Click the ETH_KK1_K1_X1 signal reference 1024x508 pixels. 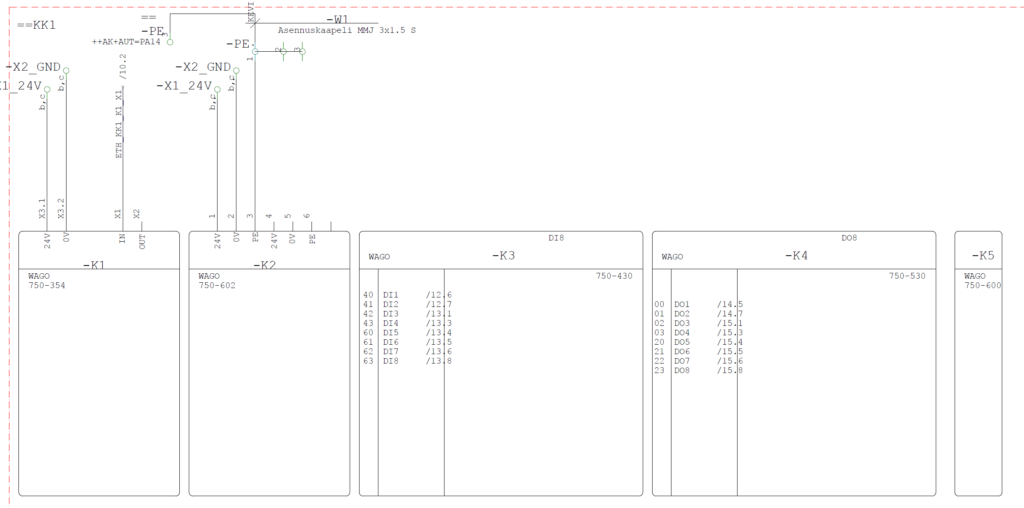119,123
